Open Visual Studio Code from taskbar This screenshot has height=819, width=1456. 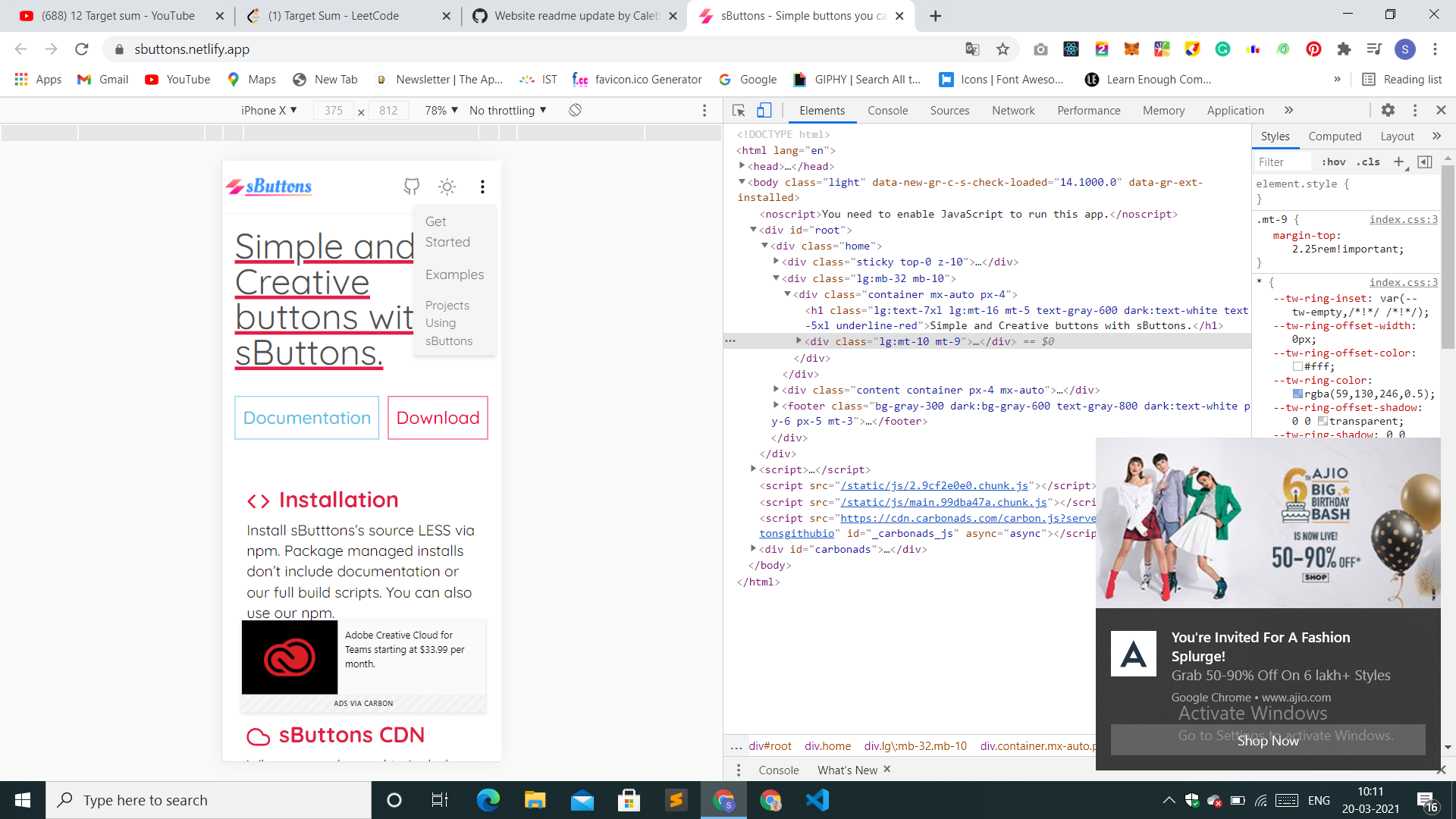coord(818,800)
